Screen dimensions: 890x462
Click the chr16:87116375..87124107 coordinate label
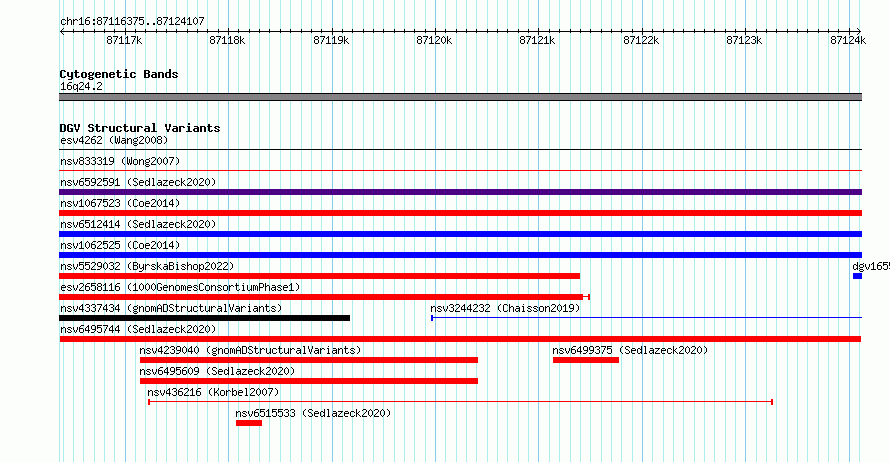132,21
